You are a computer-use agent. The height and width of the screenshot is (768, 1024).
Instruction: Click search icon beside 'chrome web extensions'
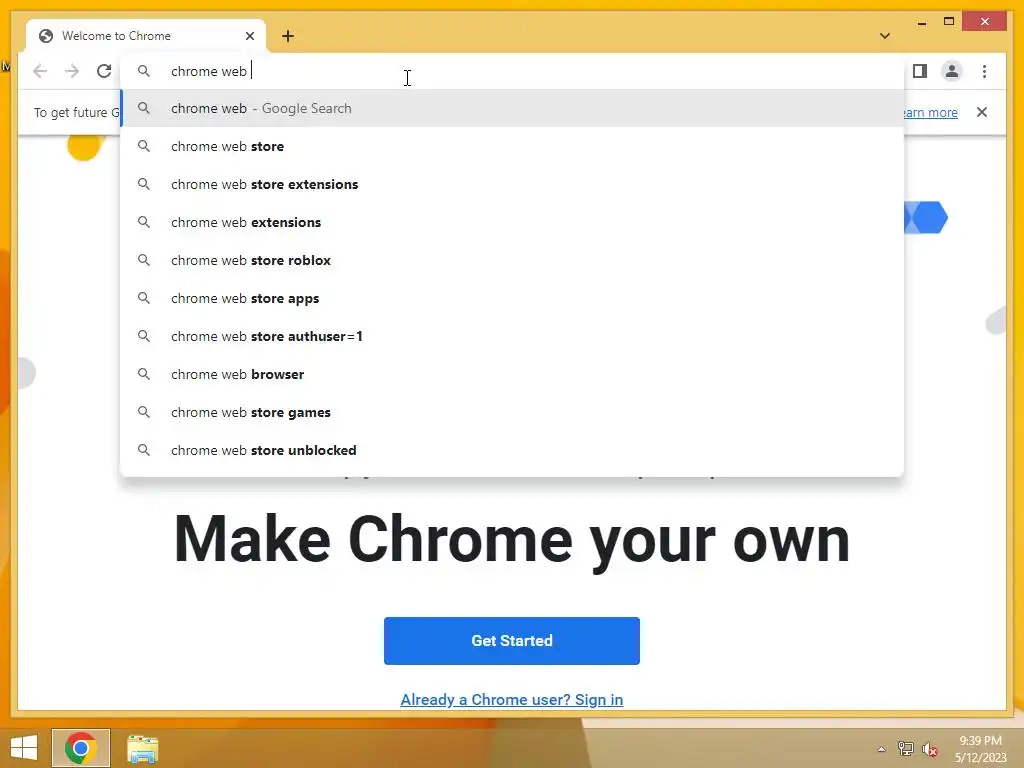click(x=144, y=222)
